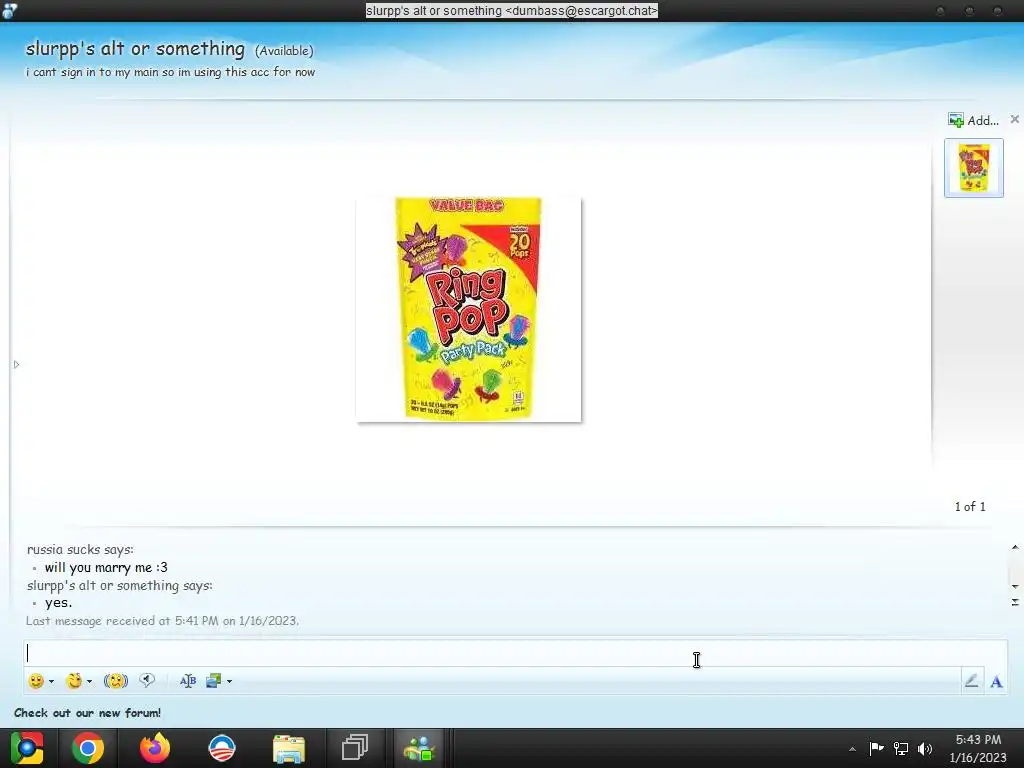
Task: Open Firefox from the taskbar
Action: pyautogui.click(x=155, y=748)
